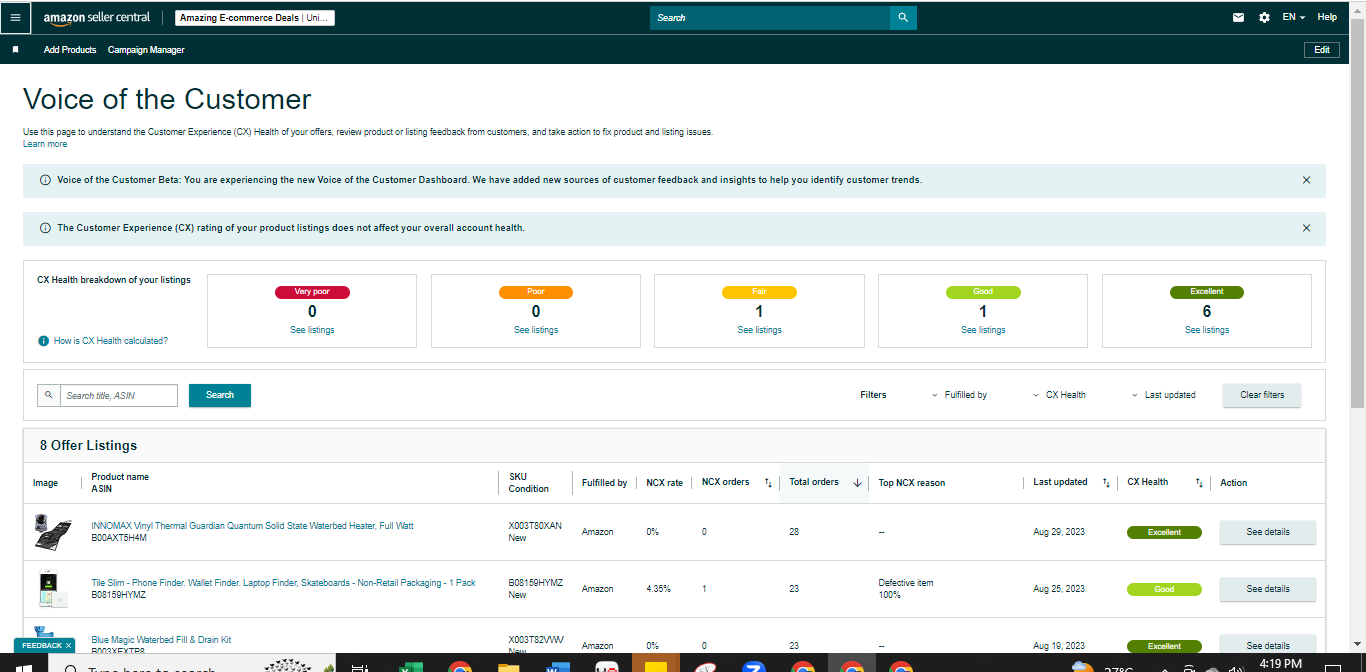See listings under Fair

(x=760, y=330)
